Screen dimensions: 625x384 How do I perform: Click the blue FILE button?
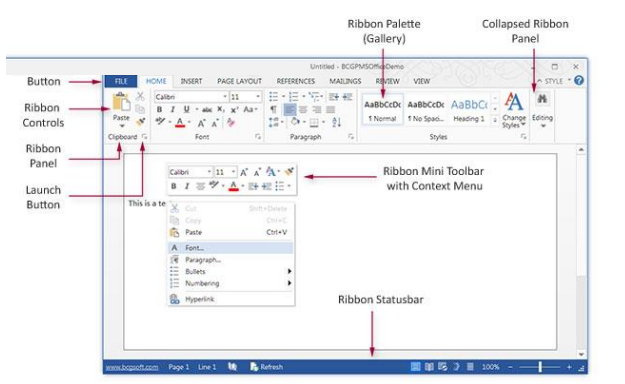(121, 81)
